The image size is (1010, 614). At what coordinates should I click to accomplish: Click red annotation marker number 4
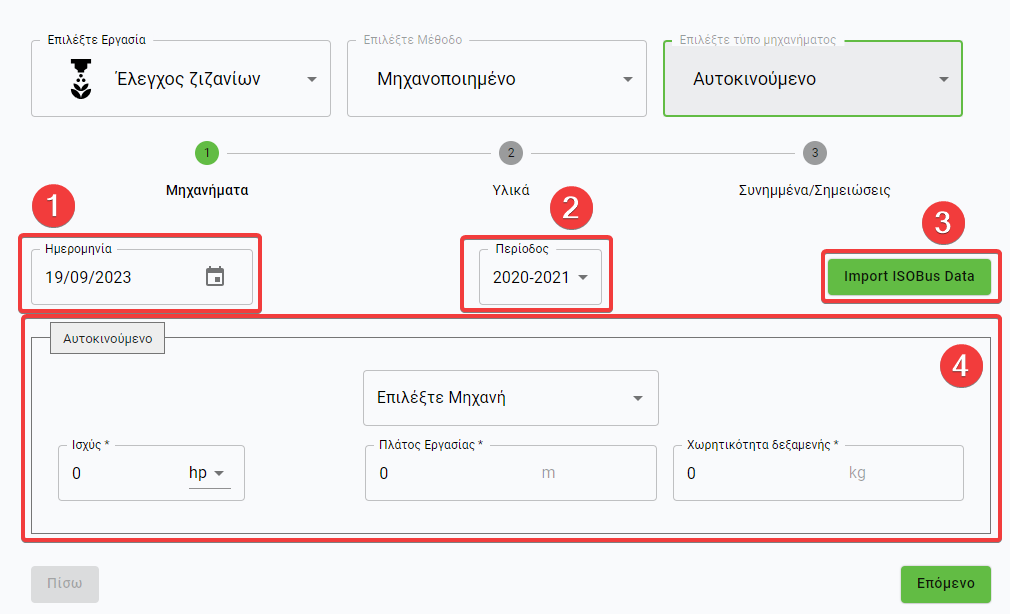pyautogui.click(x=960, y=366)
